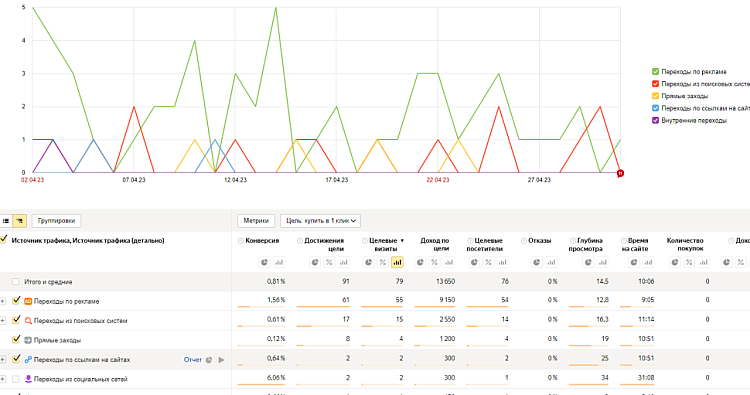750x395 pixels.
Task: Show pie chart for Конверсия column
Action: [x=265, y=262]
